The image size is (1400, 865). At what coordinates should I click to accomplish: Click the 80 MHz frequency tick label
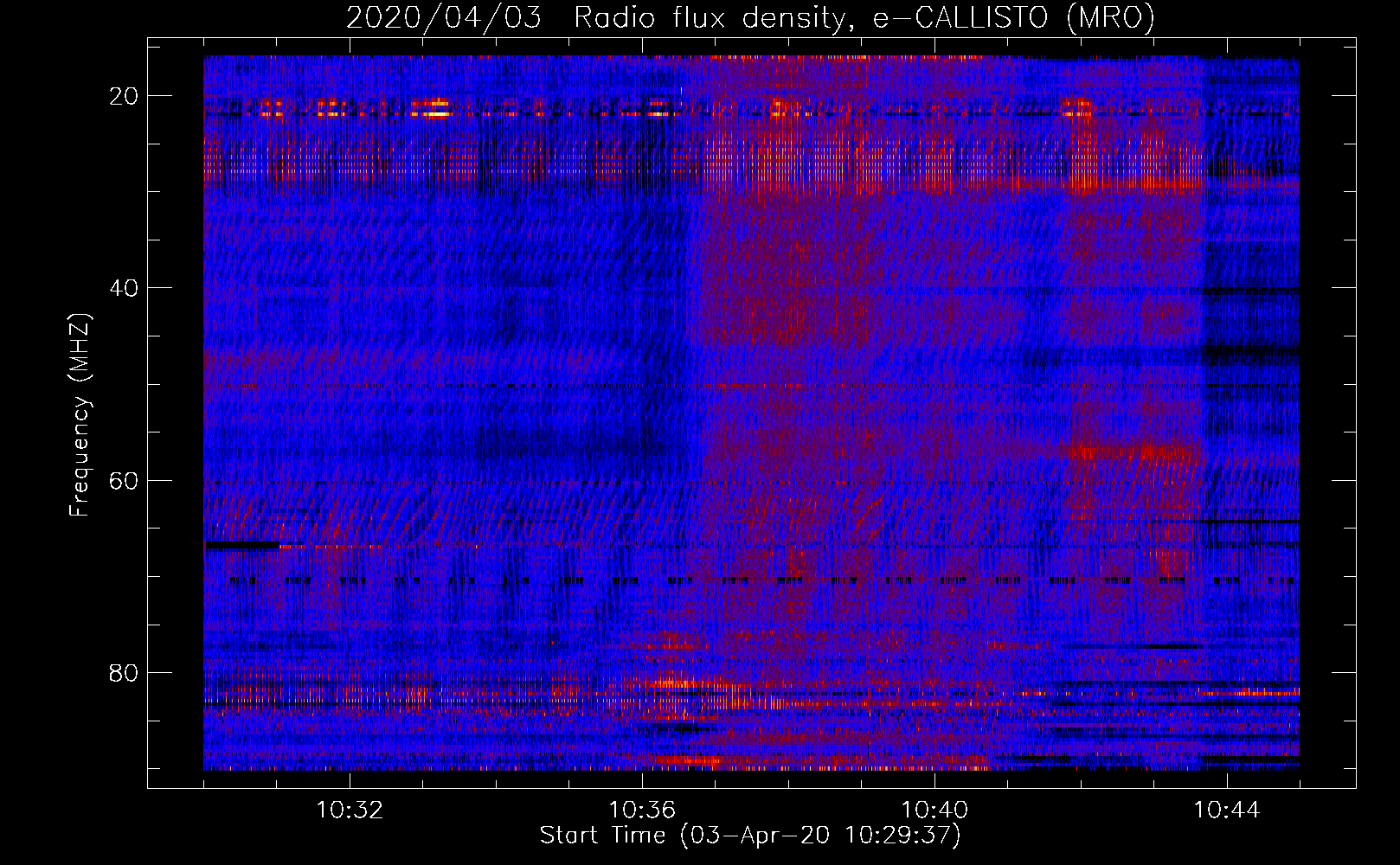(125, 672)
